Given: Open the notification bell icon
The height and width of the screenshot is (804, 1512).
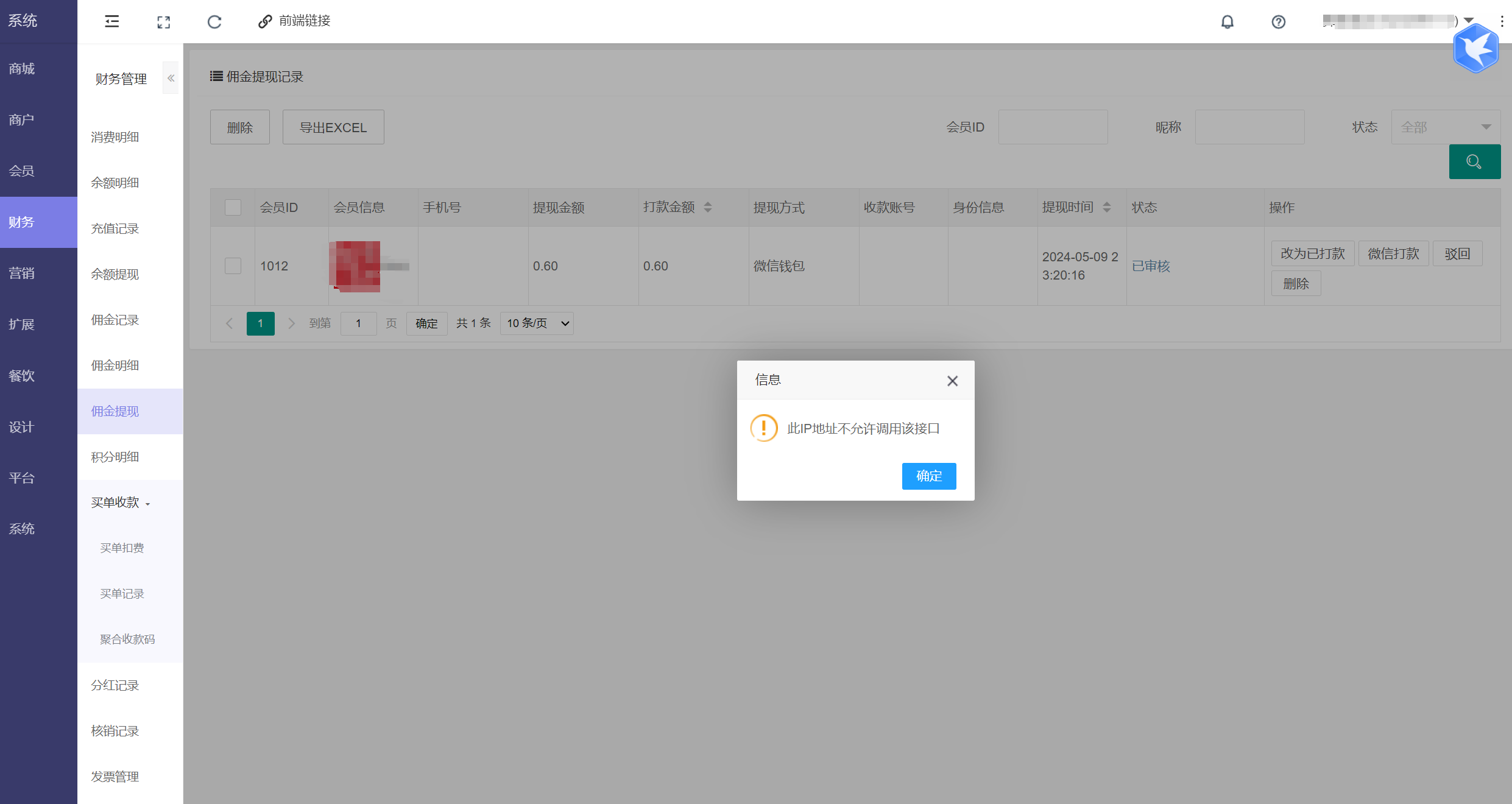Looking at the screenshot, I should [x=1227, y=22].
